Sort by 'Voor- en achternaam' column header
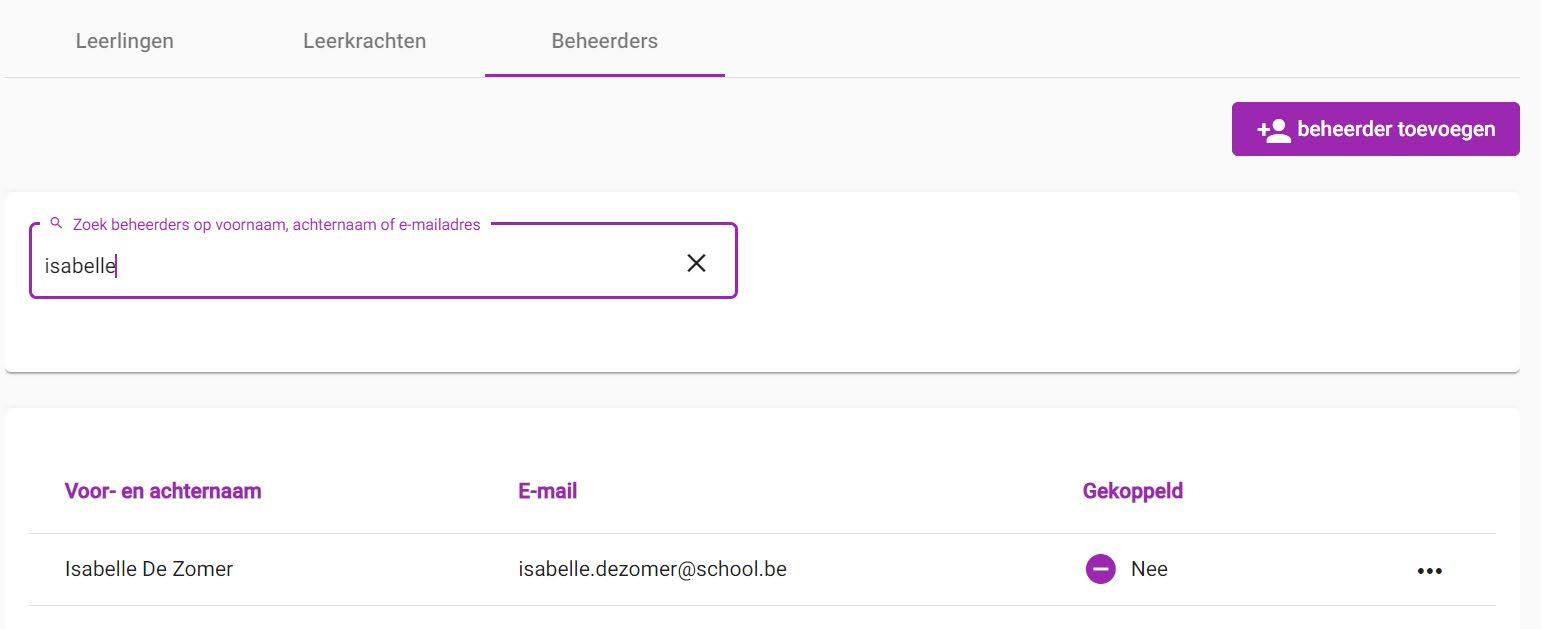Image resolution: width=1541 pixels, height=629 pixels. (163, 491)
